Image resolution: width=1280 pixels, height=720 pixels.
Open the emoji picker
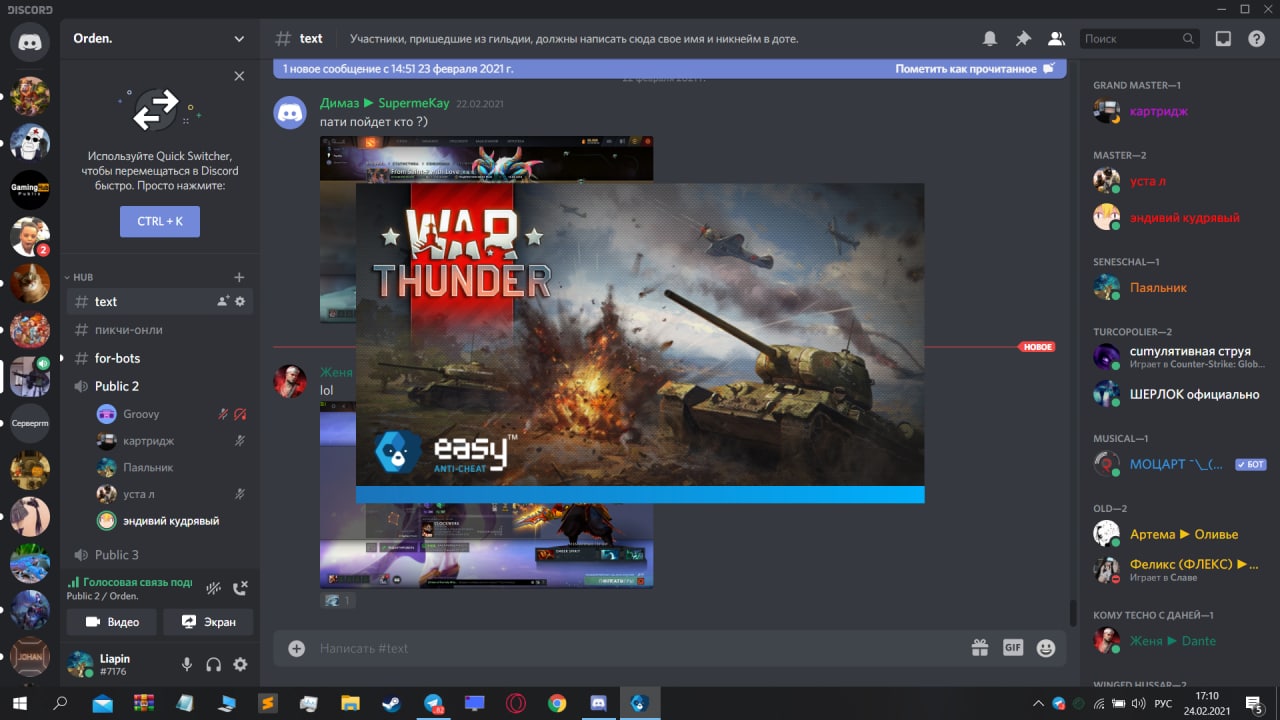pyautogui.click(x=1046, y=648)
